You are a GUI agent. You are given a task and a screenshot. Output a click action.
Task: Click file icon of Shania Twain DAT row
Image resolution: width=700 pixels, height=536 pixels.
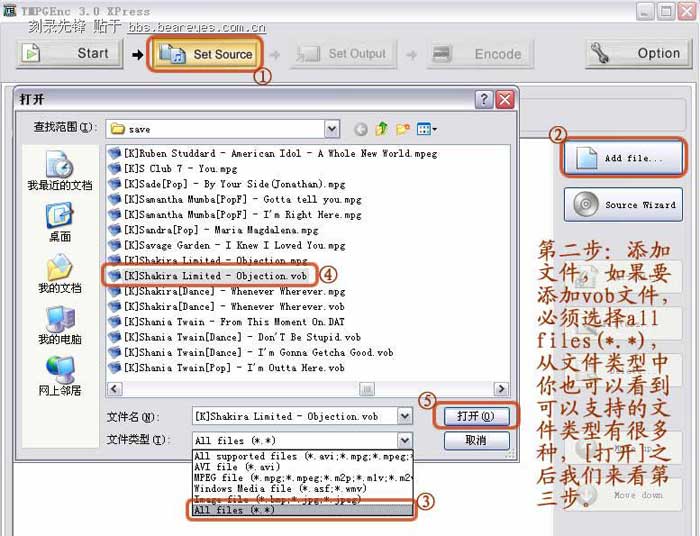(115, 322)
